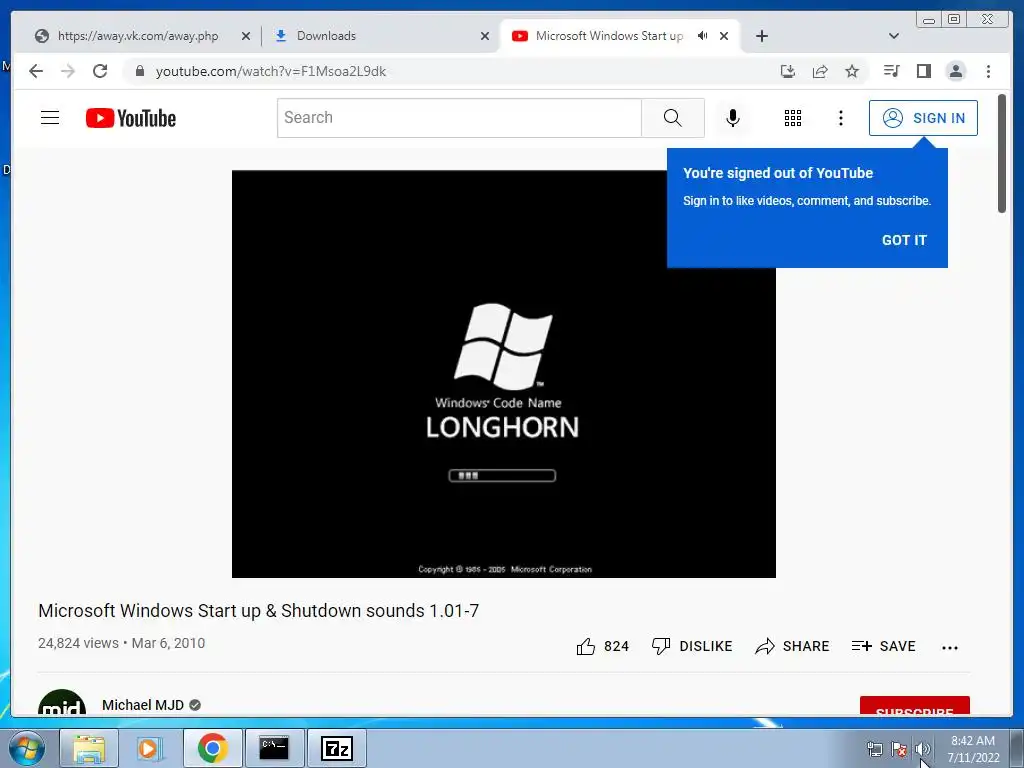Bookmark this page with the star
The image size is (1024, 768).
tap(852, 71)
